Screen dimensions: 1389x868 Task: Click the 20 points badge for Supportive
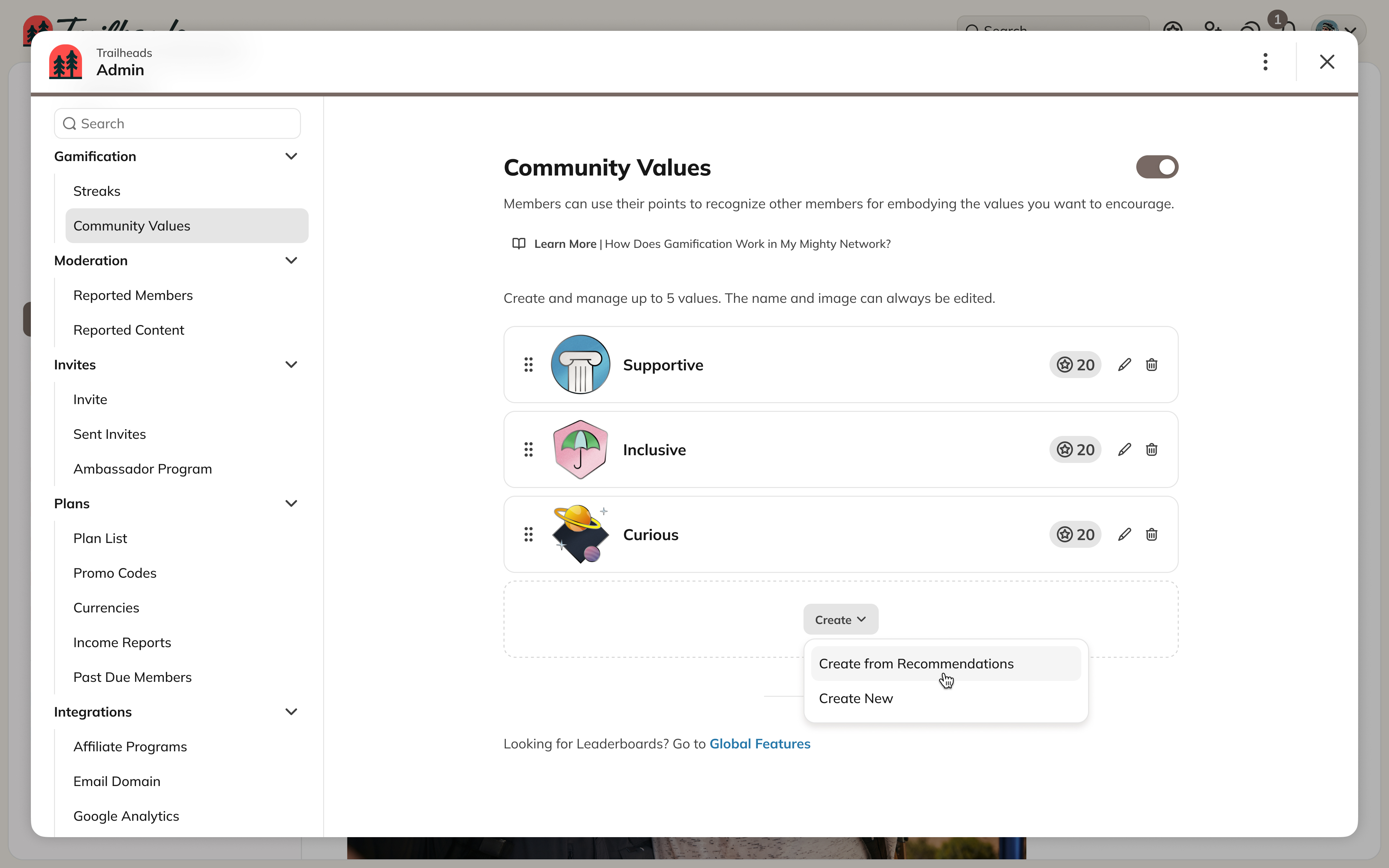tap(1075, 365)
